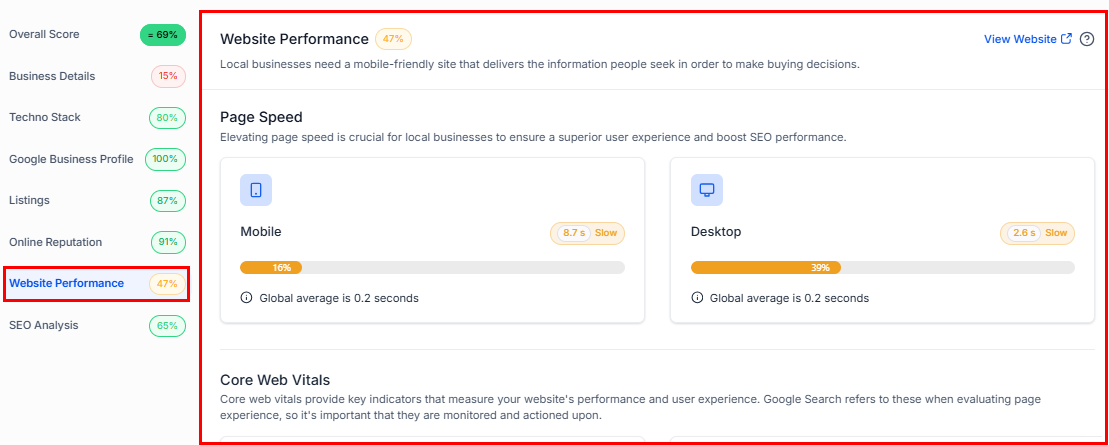Viewport: 1109px width, 445px height.
Task: Click the Mobile card title
Action: point(261,231)
